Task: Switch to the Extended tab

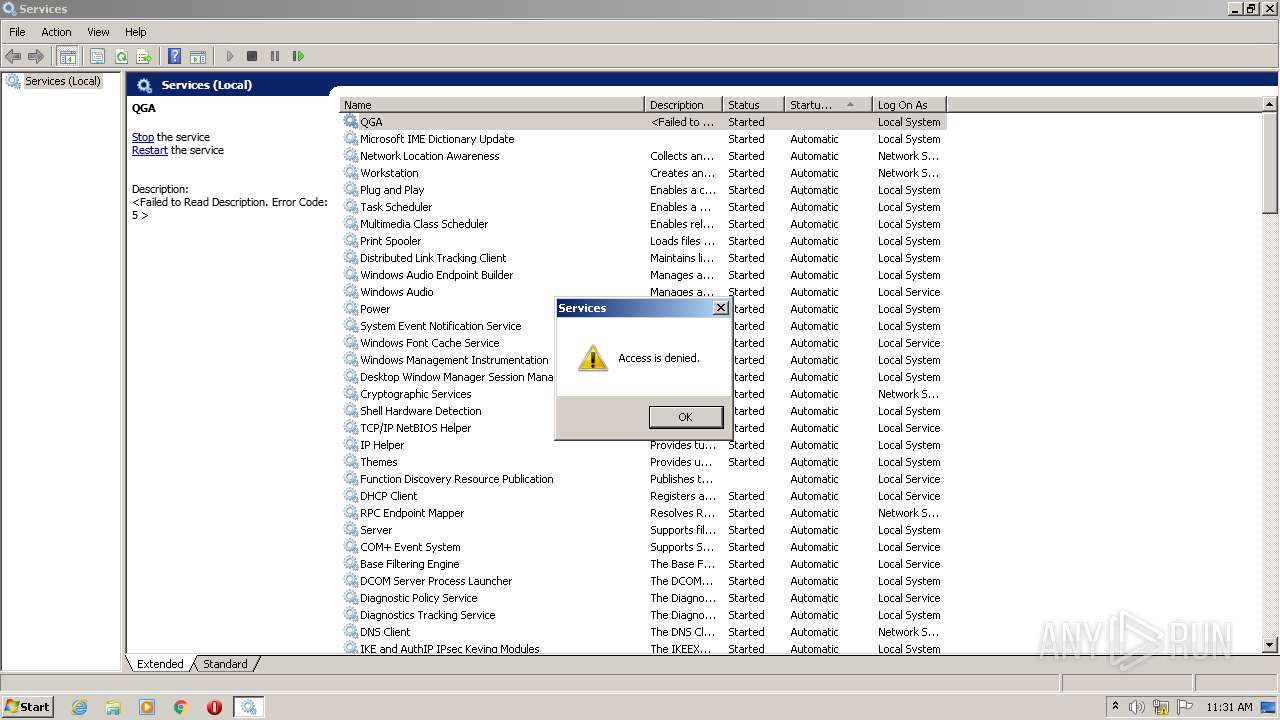Action: [160, 664]
